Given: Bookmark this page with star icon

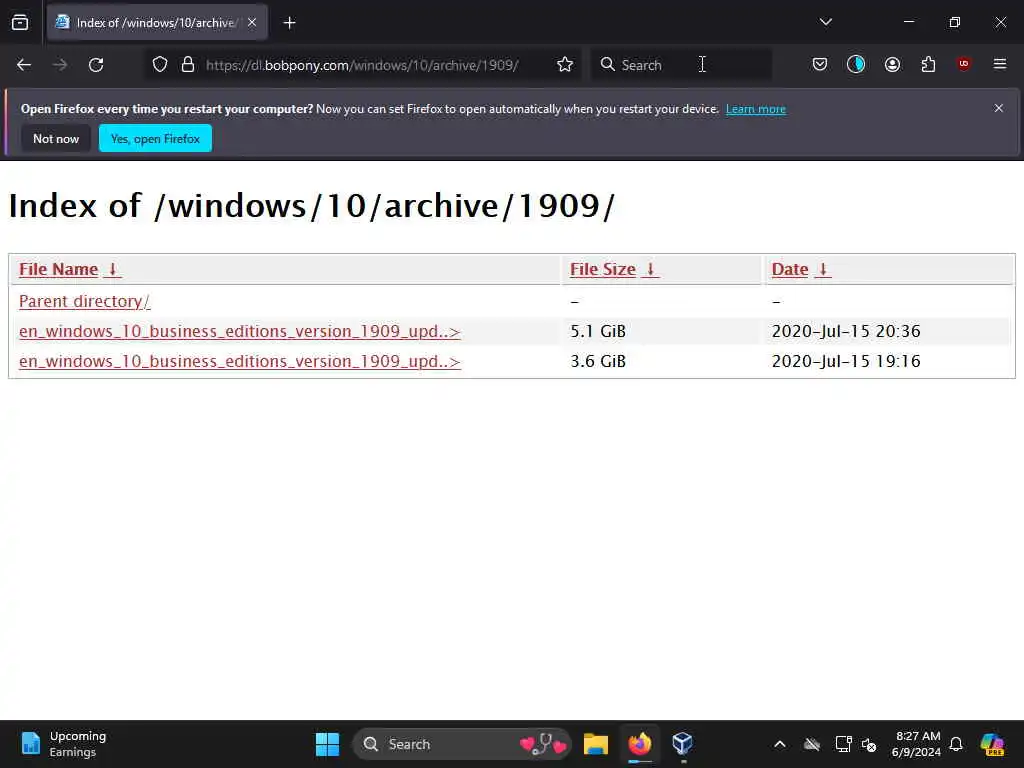Looking at the screenshot, I should [565, 65].
